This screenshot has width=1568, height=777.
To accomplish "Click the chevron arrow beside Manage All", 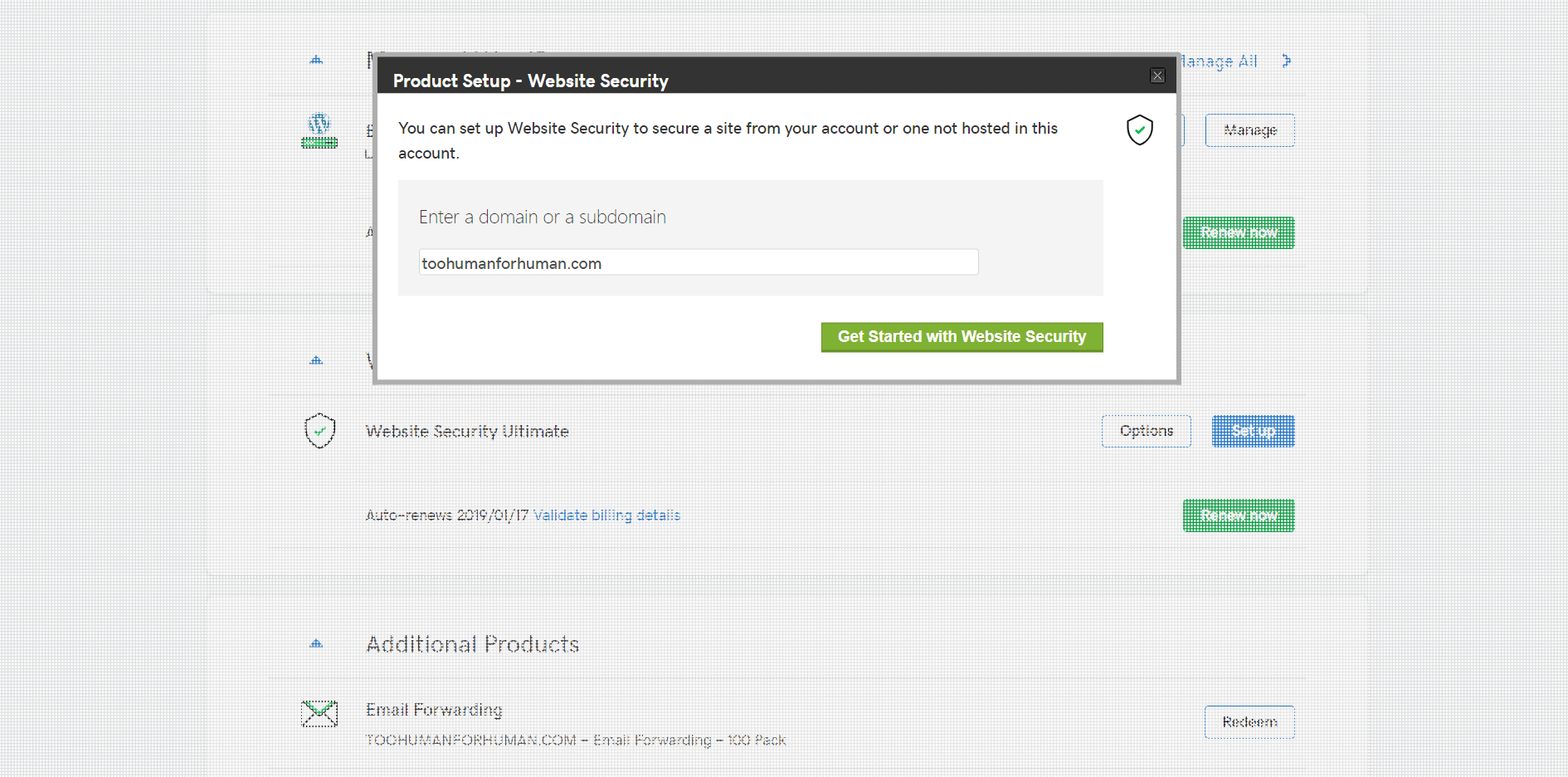I will click(x=1286, y=61).
